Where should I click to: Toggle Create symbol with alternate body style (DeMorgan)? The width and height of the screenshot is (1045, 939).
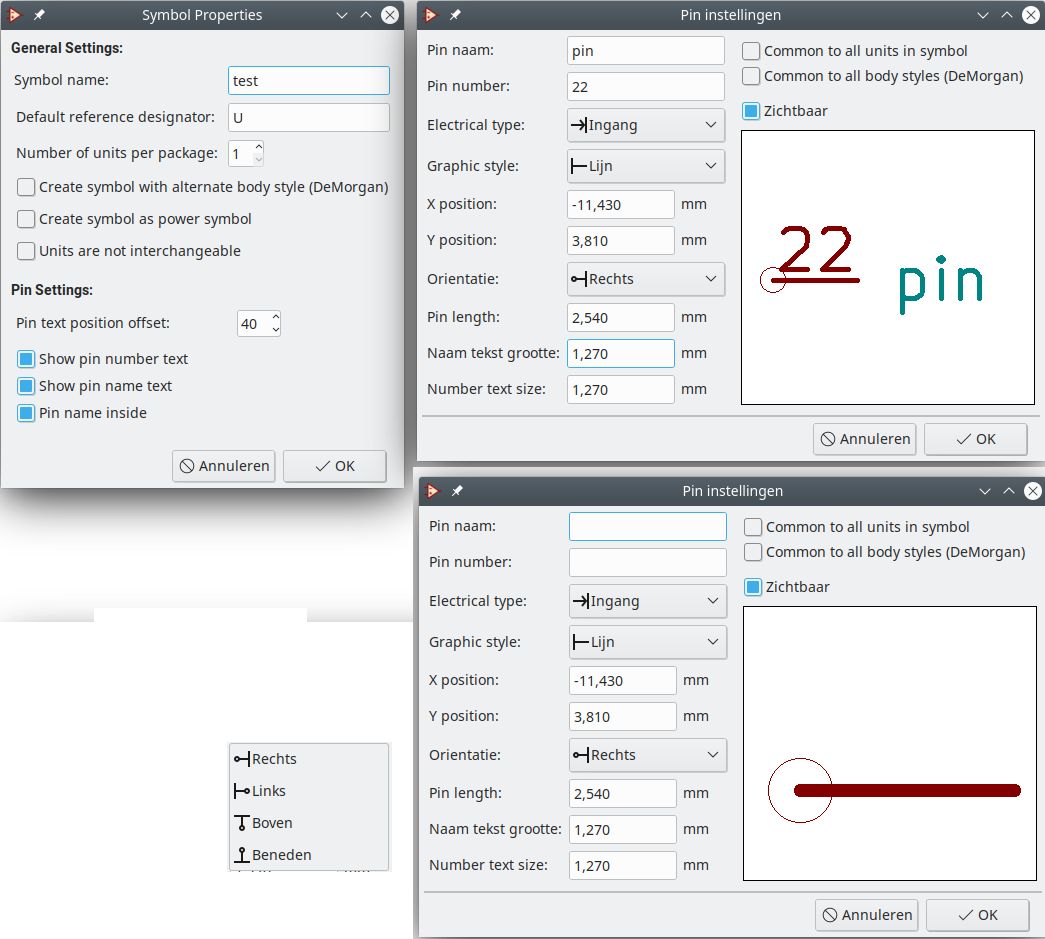pyautogui.click(x=27, y=187)
